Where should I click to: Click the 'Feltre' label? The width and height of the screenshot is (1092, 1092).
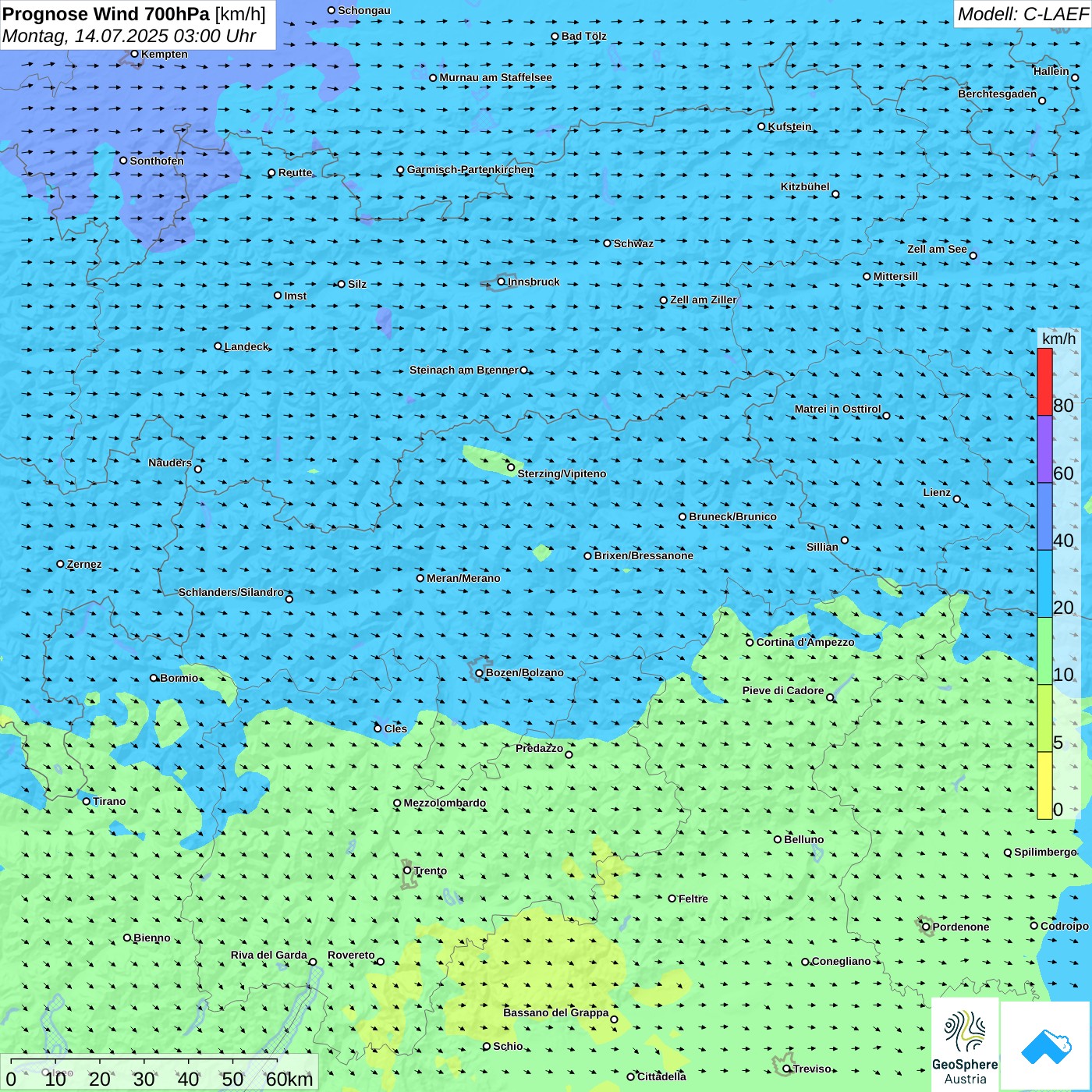point(693,899)
